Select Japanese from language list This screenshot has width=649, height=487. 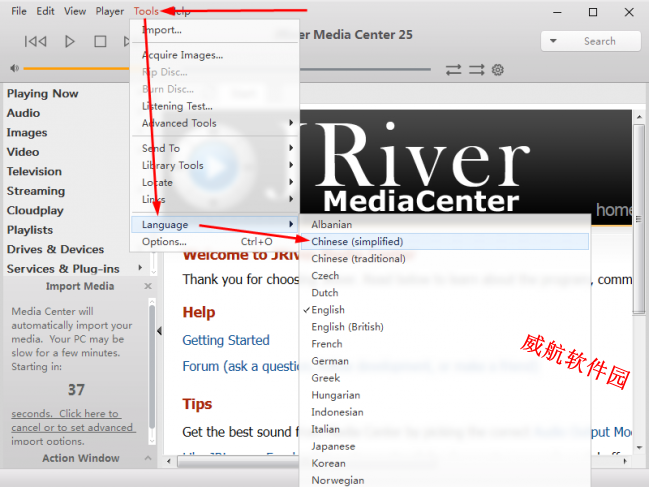pos(333,446)
